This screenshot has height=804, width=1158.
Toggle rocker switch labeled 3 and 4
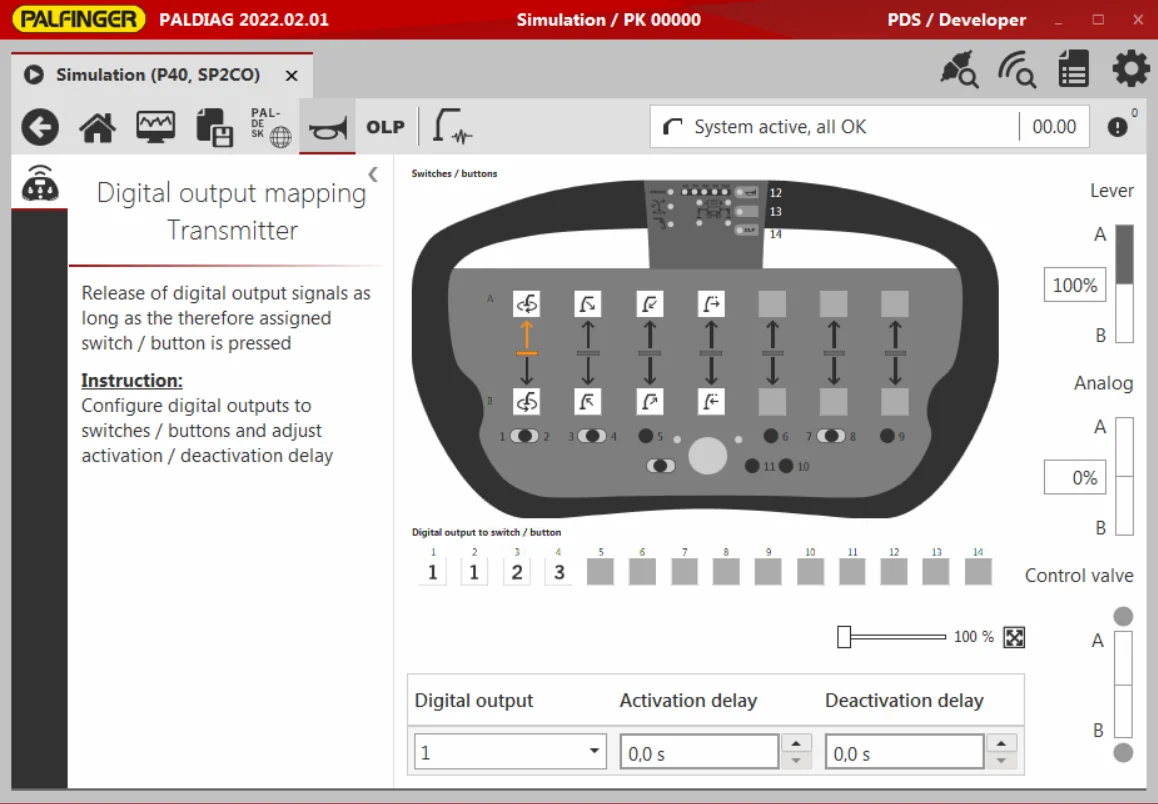pos(592,436)
